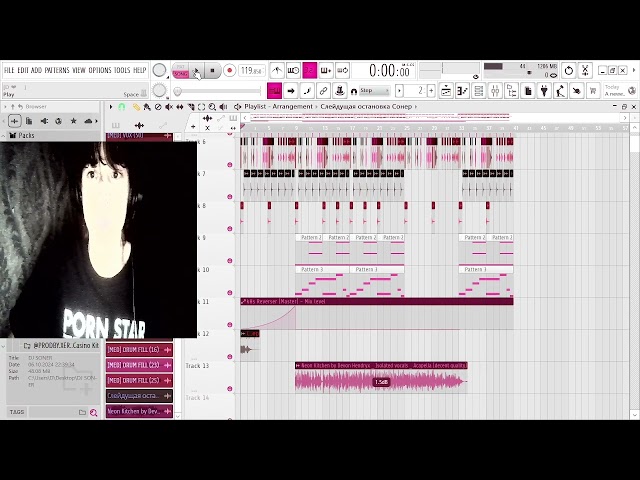Open the Browser tree view icon
The image size is (640, 480).
(511, 91)
